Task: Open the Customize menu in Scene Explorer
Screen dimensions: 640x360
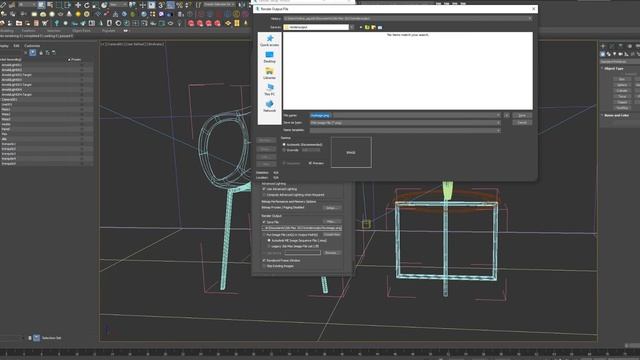Action: coord(32,46)
